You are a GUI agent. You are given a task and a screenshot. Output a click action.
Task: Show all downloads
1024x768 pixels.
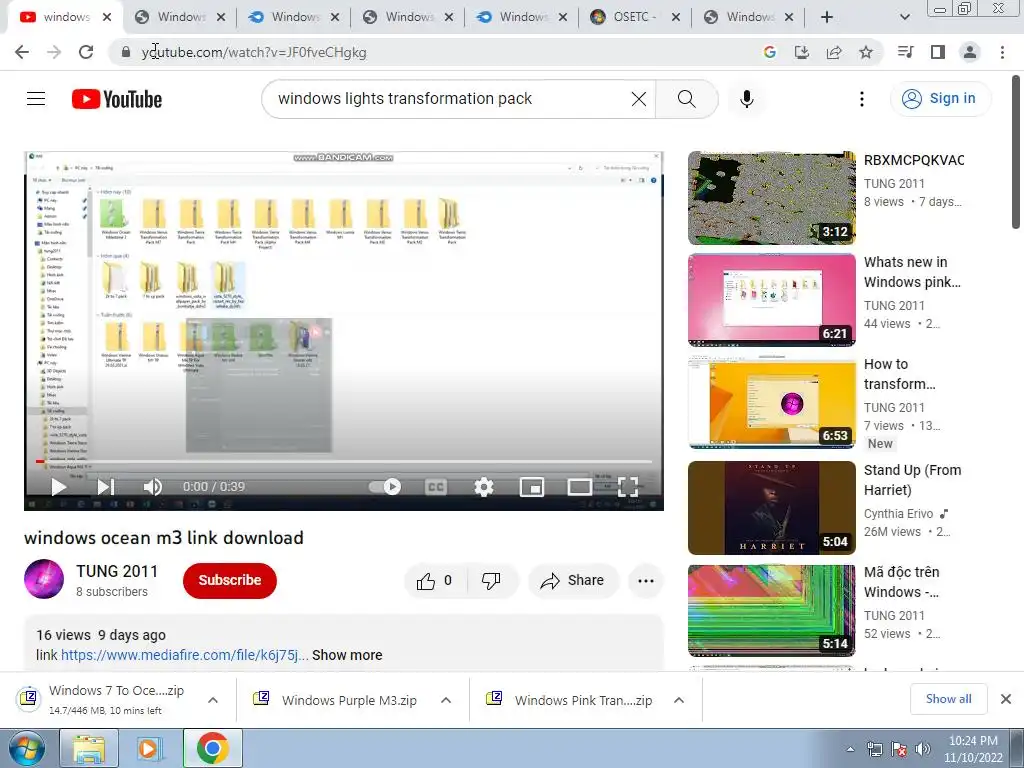[948, 699]
